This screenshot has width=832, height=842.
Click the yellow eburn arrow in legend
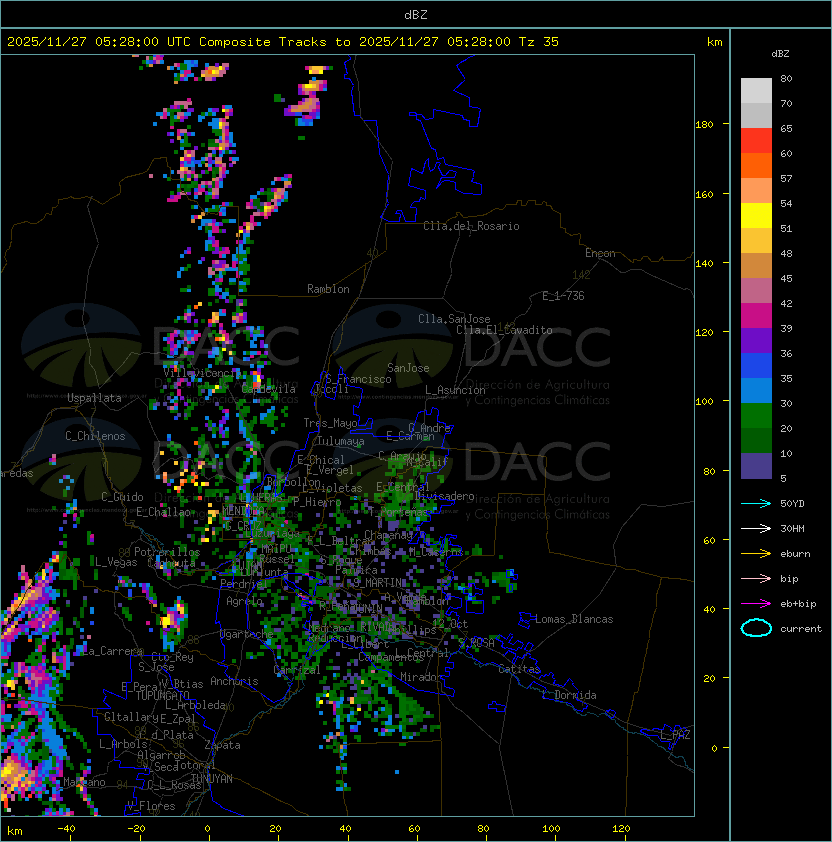point(756,554)
